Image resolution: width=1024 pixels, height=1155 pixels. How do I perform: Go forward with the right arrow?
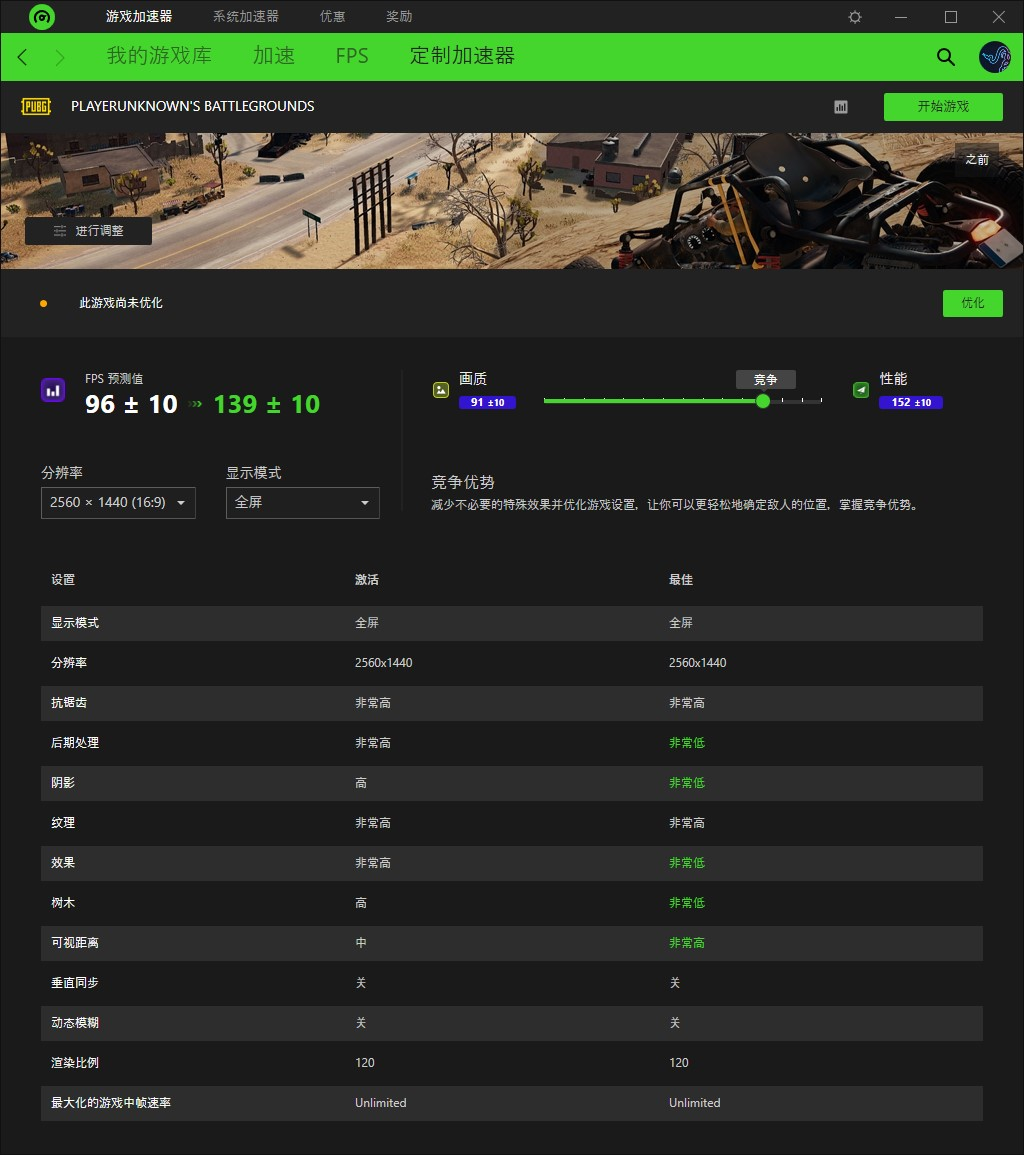pyautogui.click(x=60, y=57)
